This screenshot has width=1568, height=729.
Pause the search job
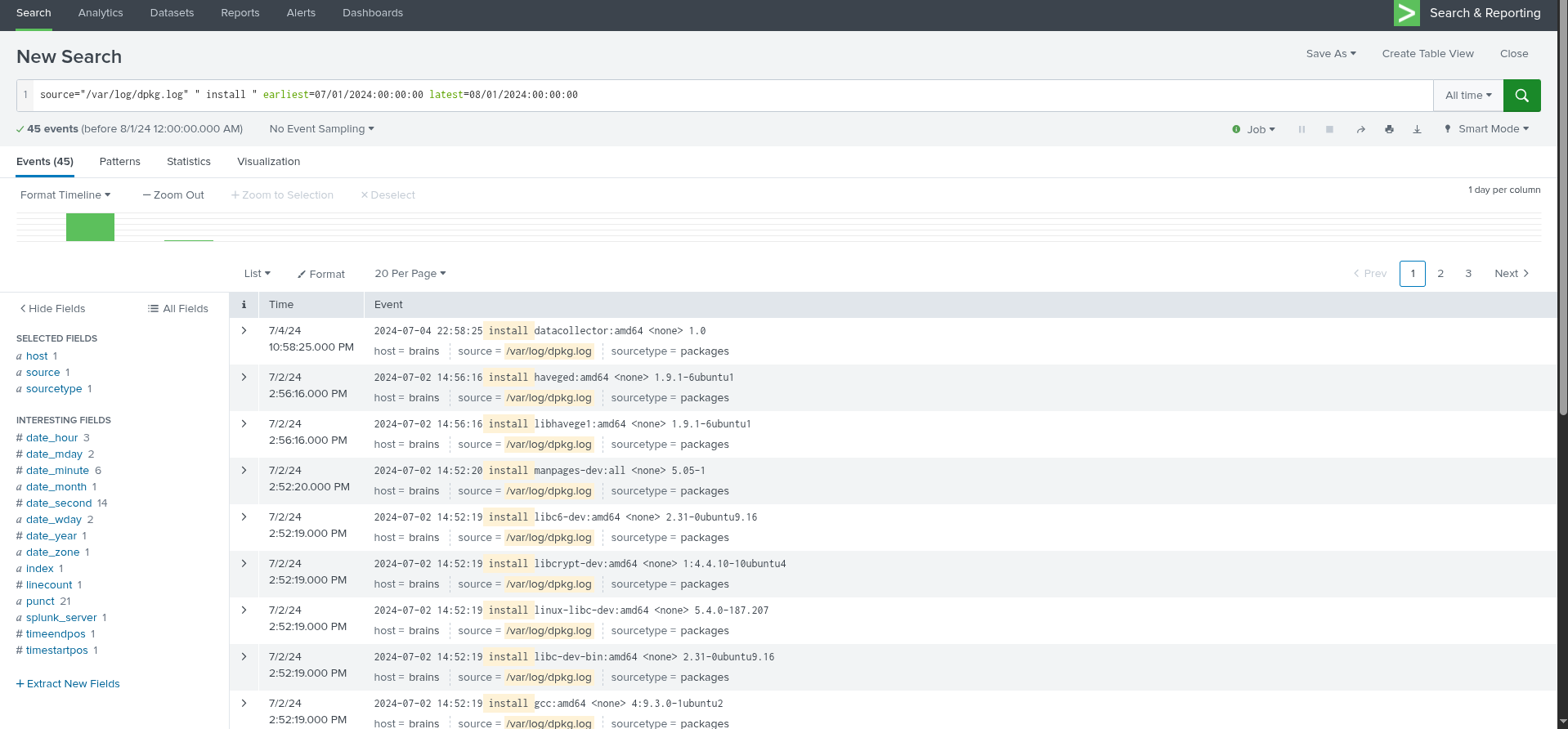click(x=1301, y=130)
